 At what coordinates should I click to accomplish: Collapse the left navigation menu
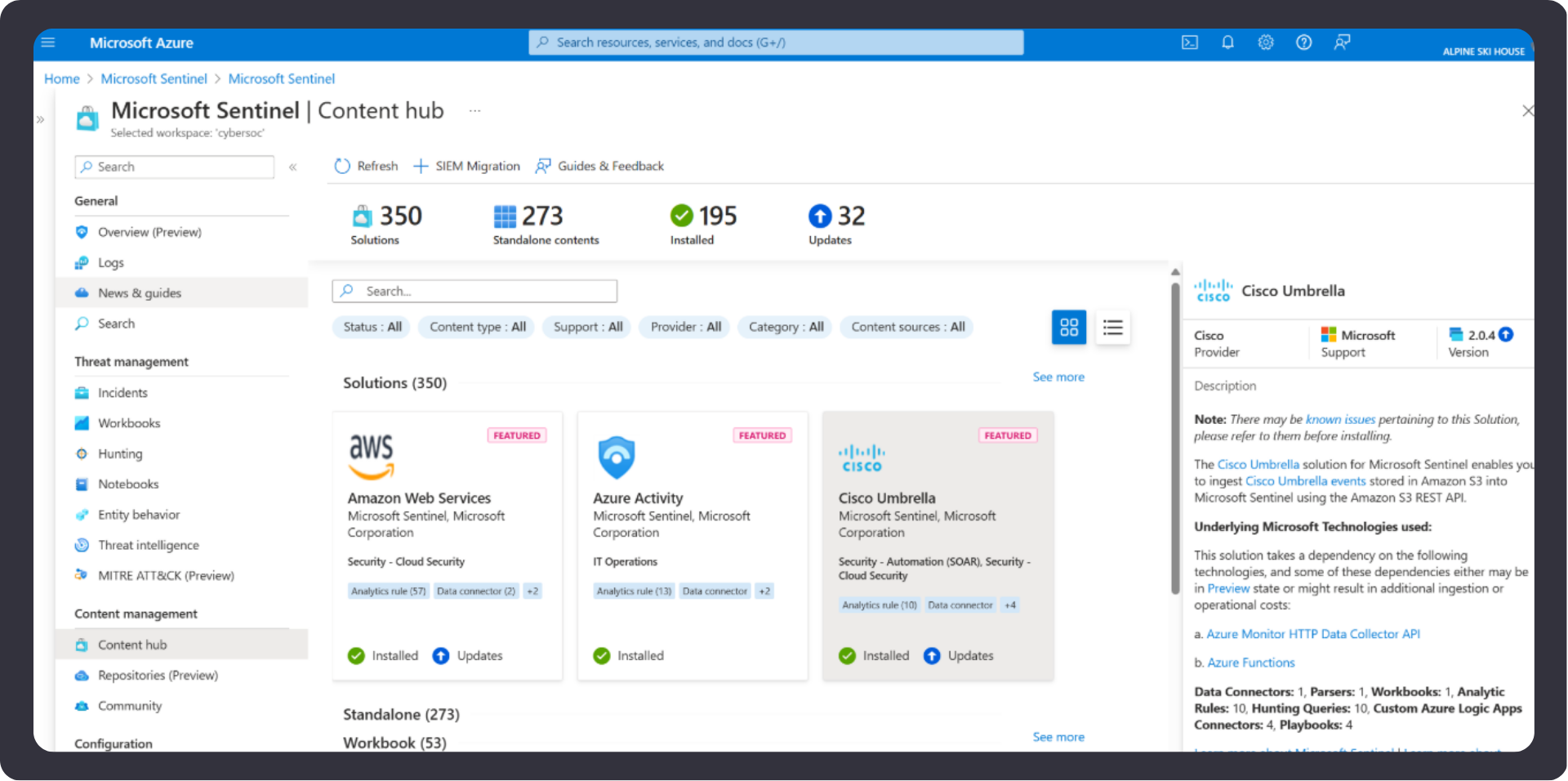pos(292,167)
